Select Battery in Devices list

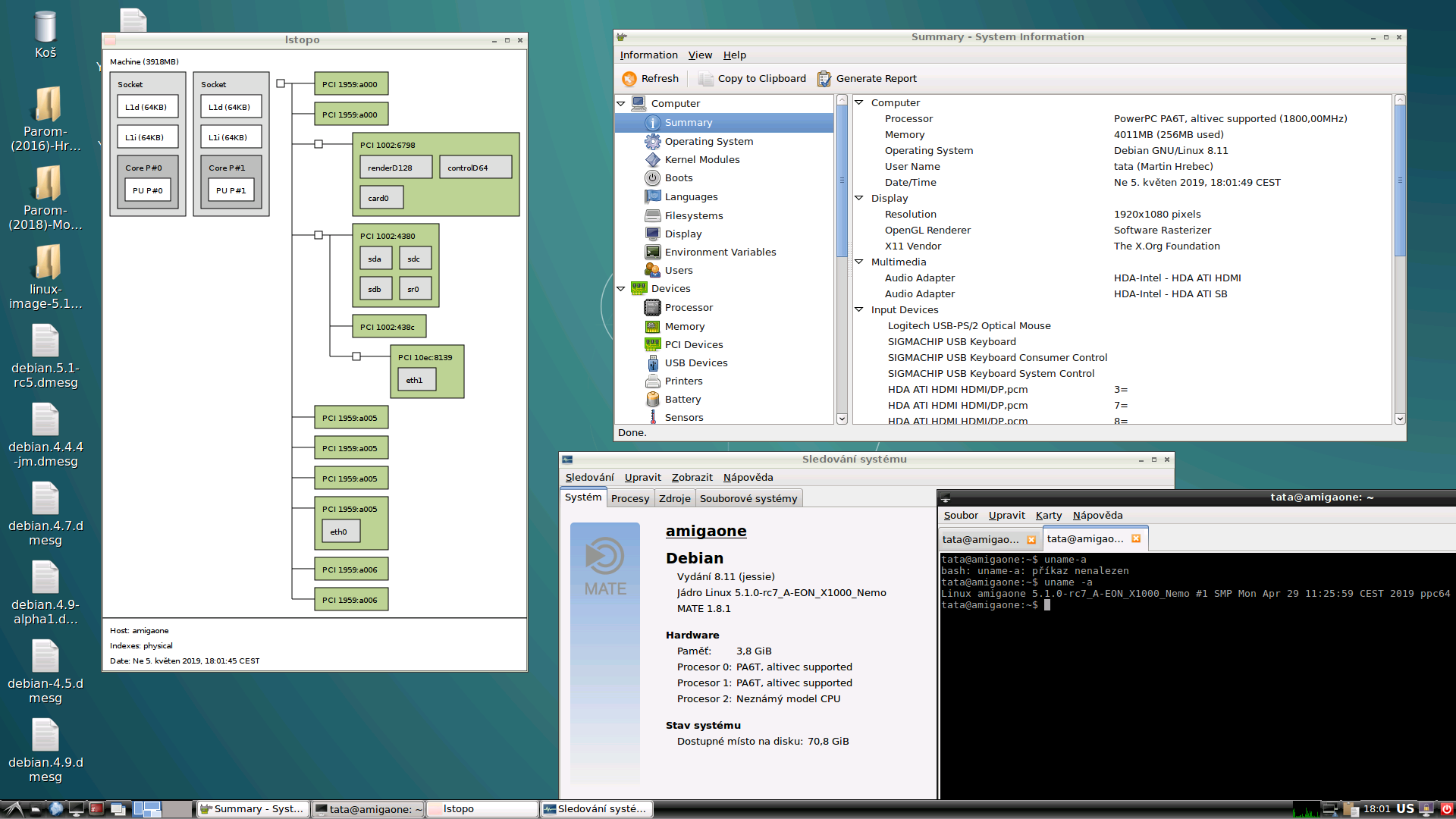682,399
